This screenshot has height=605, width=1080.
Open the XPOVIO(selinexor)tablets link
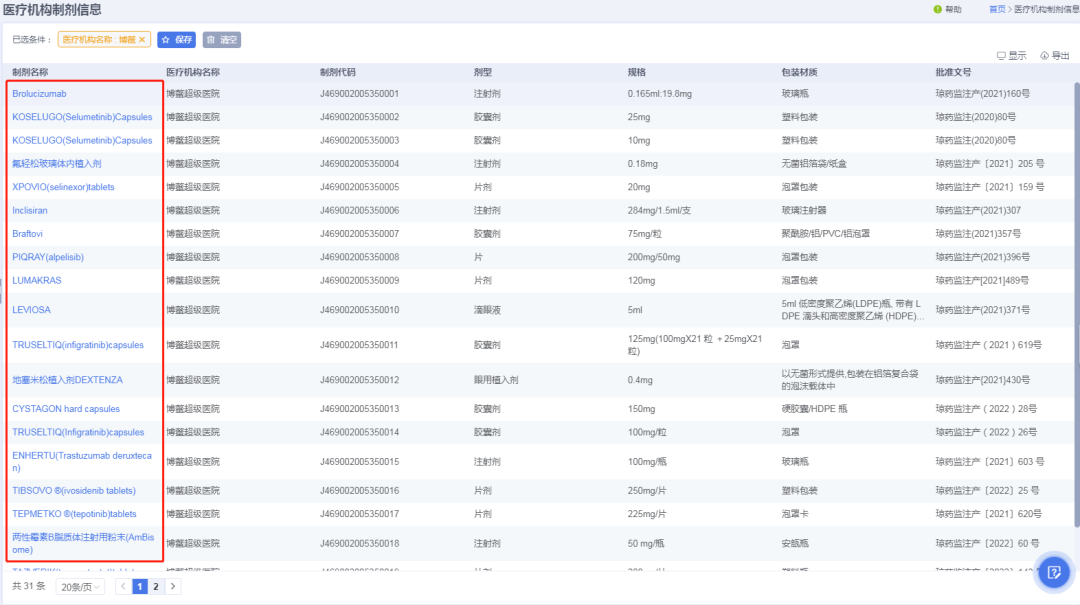(63, 187)
